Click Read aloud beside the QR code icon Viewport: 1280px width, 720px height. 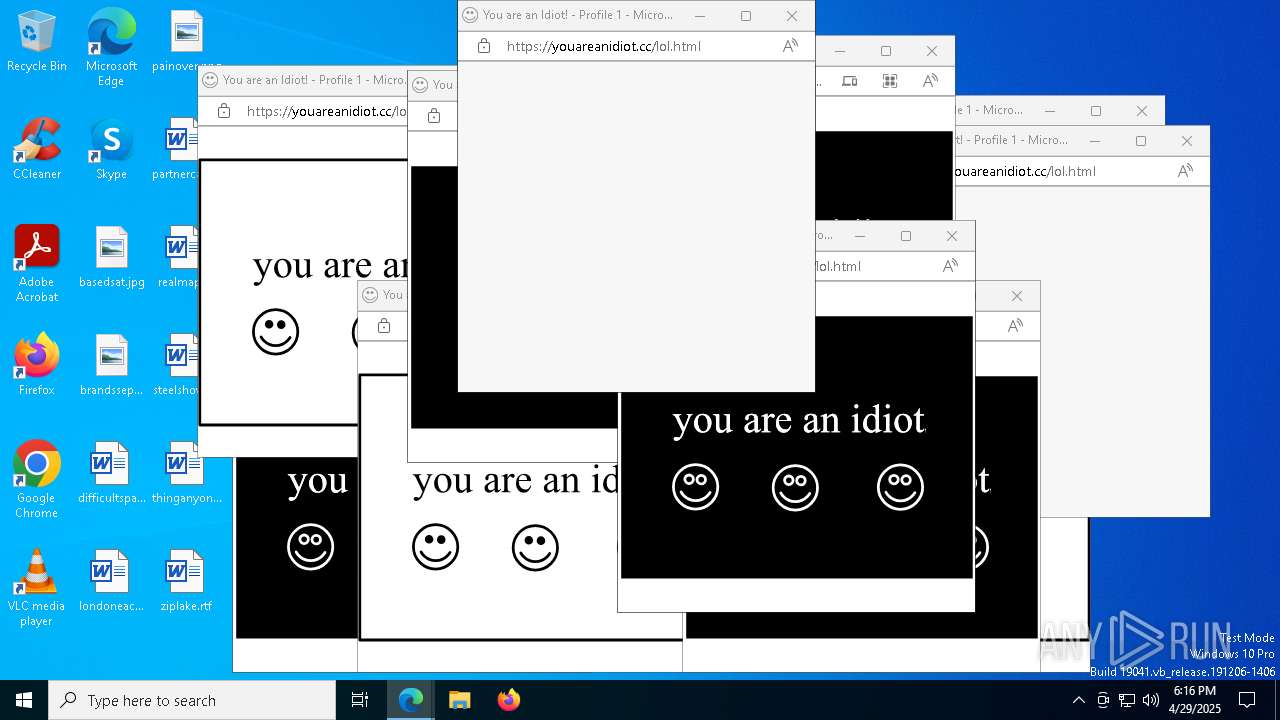[x=930, y=81]
